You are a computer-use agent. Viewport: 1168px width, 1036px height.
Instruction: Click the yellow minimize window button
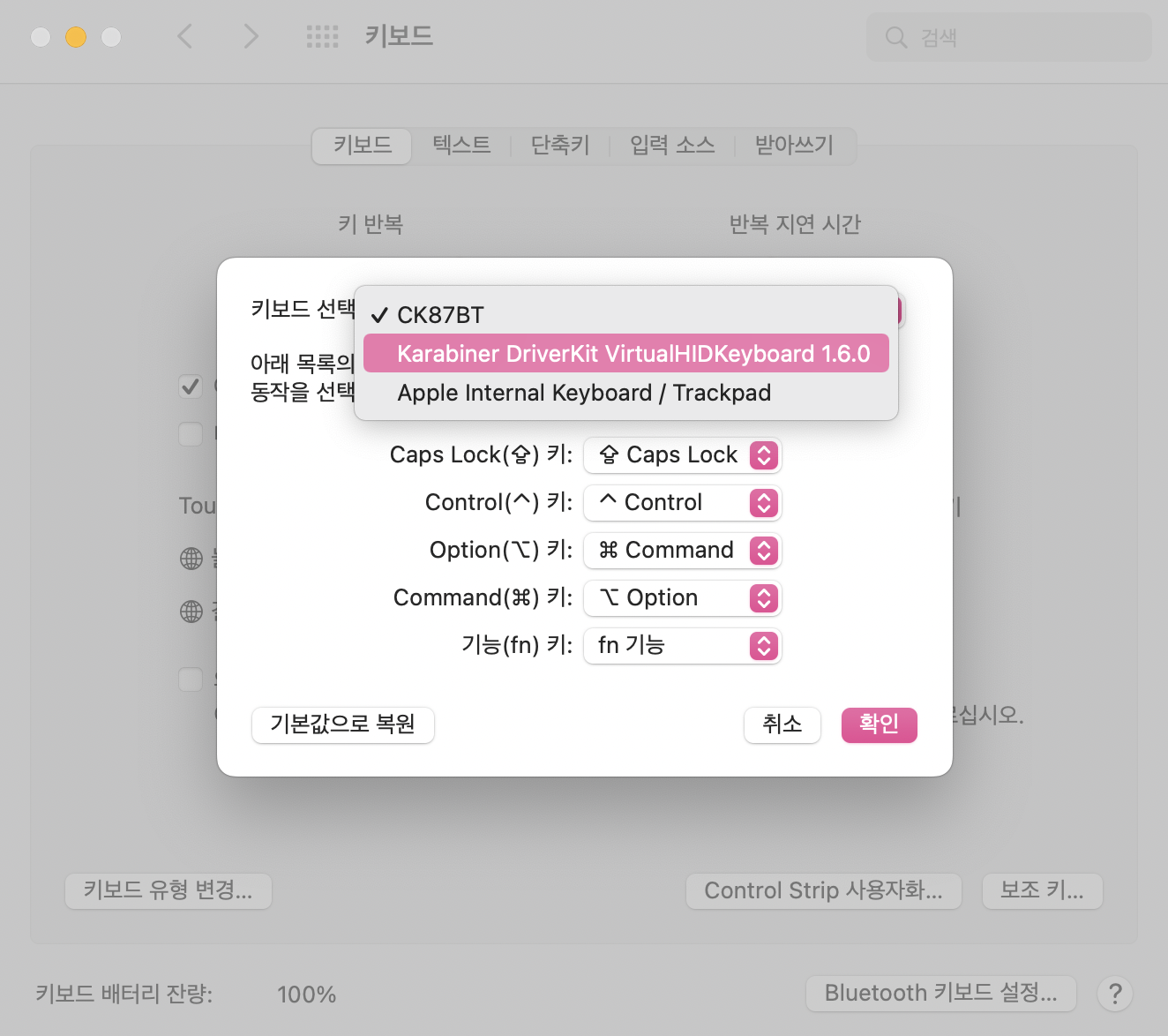click(x=76, y=37)
